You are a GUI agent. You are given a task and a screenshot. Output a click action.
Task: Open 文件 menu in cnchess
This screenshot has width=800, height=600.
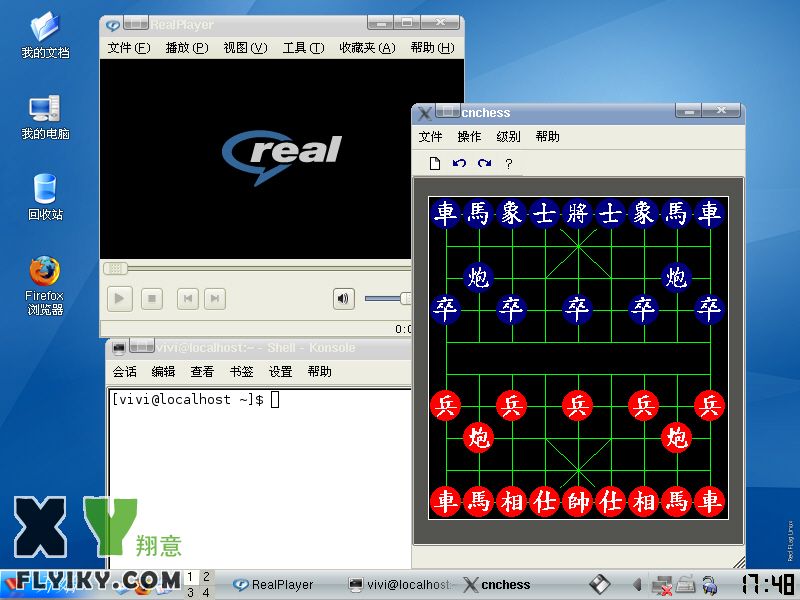[430, 137]
